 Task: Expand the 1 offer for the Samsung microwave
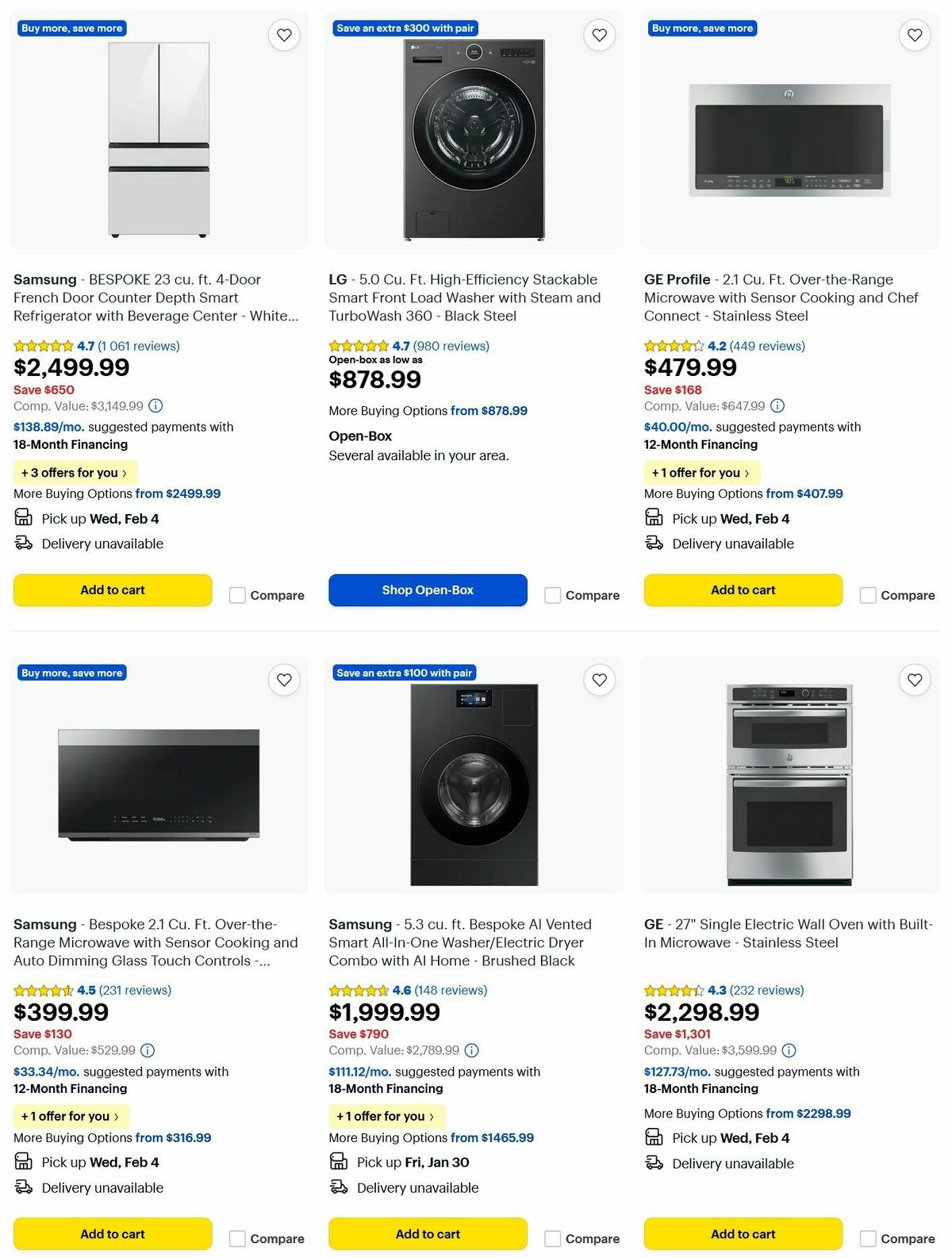(71, 1116)
